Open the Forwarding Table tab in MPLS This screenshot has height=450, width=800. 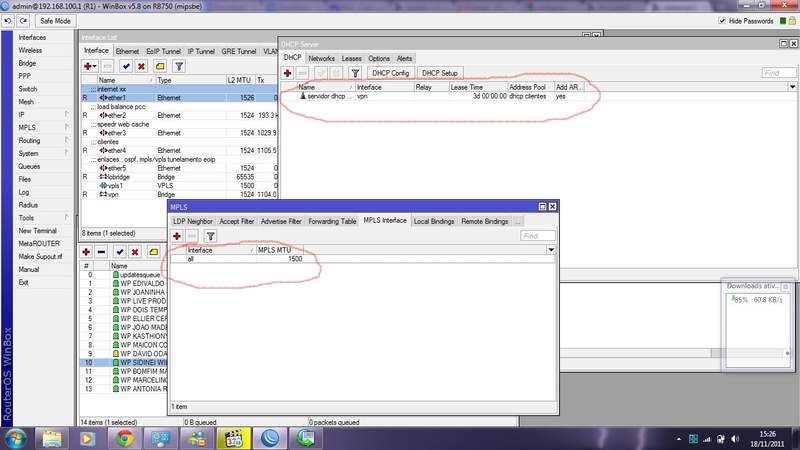(x=332, y=221)
